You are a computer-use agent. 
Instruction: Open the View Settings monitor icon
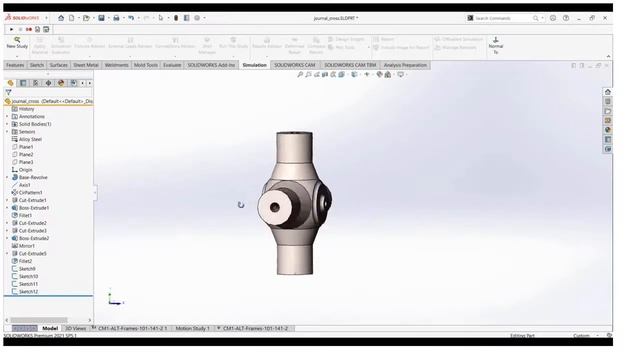coord(401,75)
